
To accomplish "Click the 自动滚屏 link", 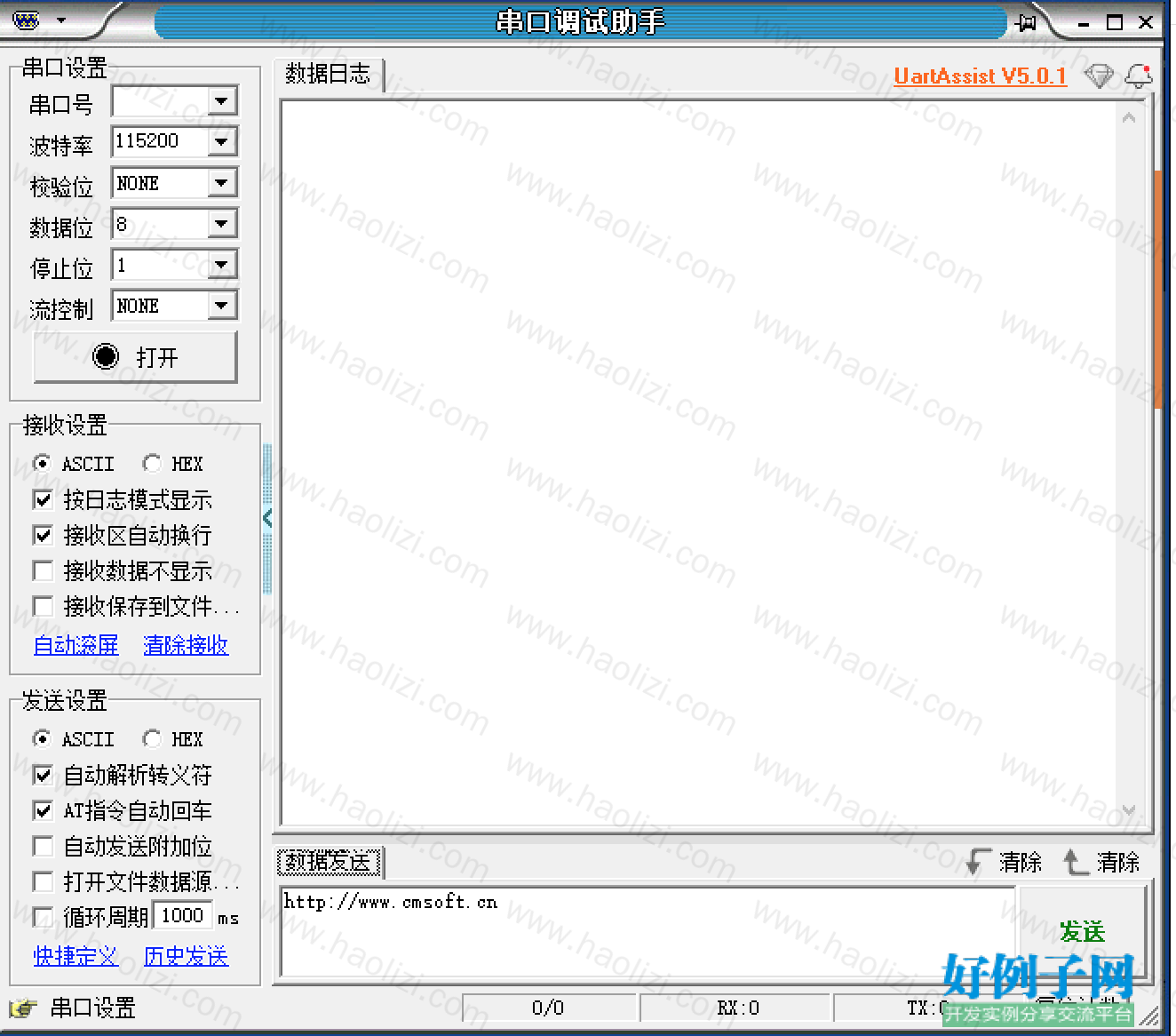I will 75,645.
